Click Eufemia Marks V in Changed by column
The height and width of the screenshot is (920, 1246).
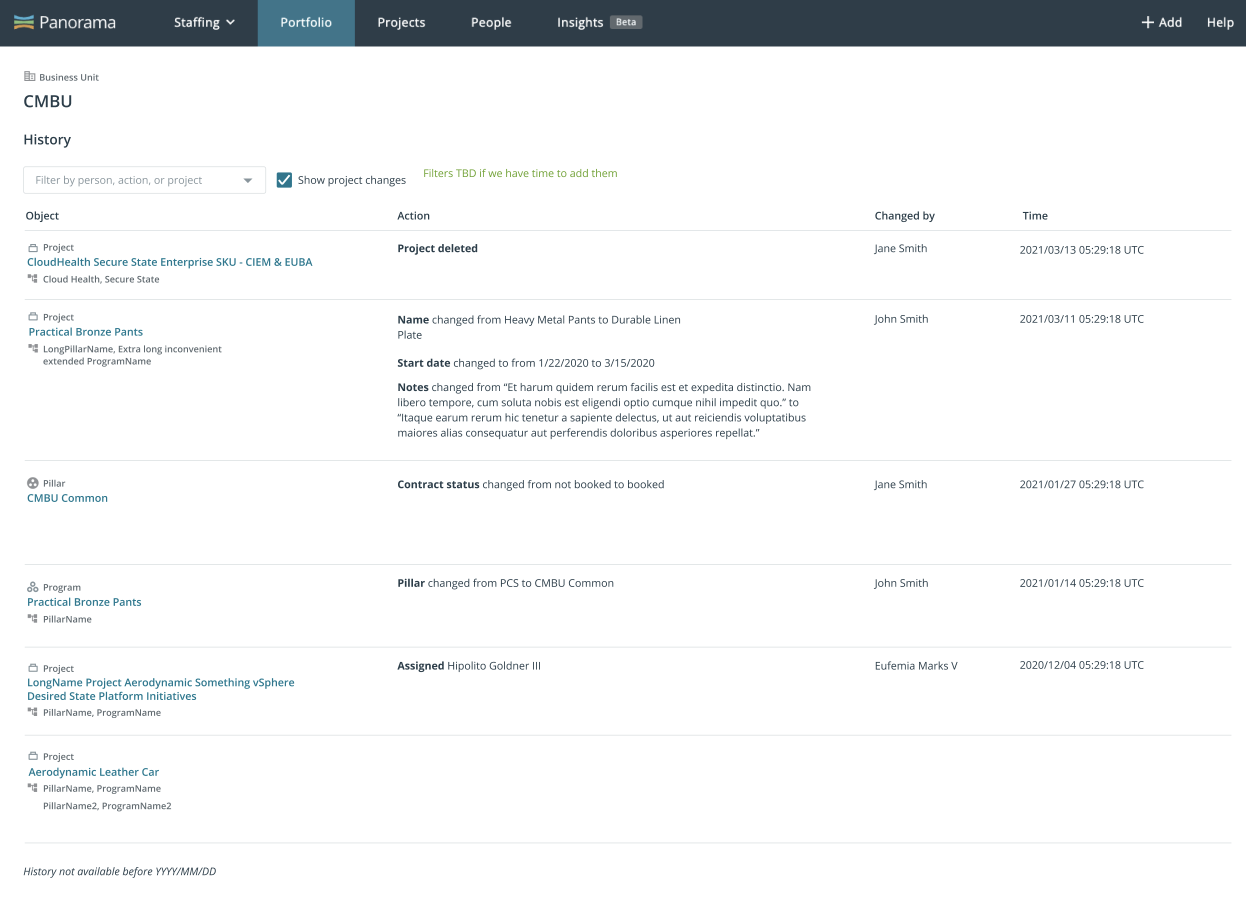pos(916,666)
